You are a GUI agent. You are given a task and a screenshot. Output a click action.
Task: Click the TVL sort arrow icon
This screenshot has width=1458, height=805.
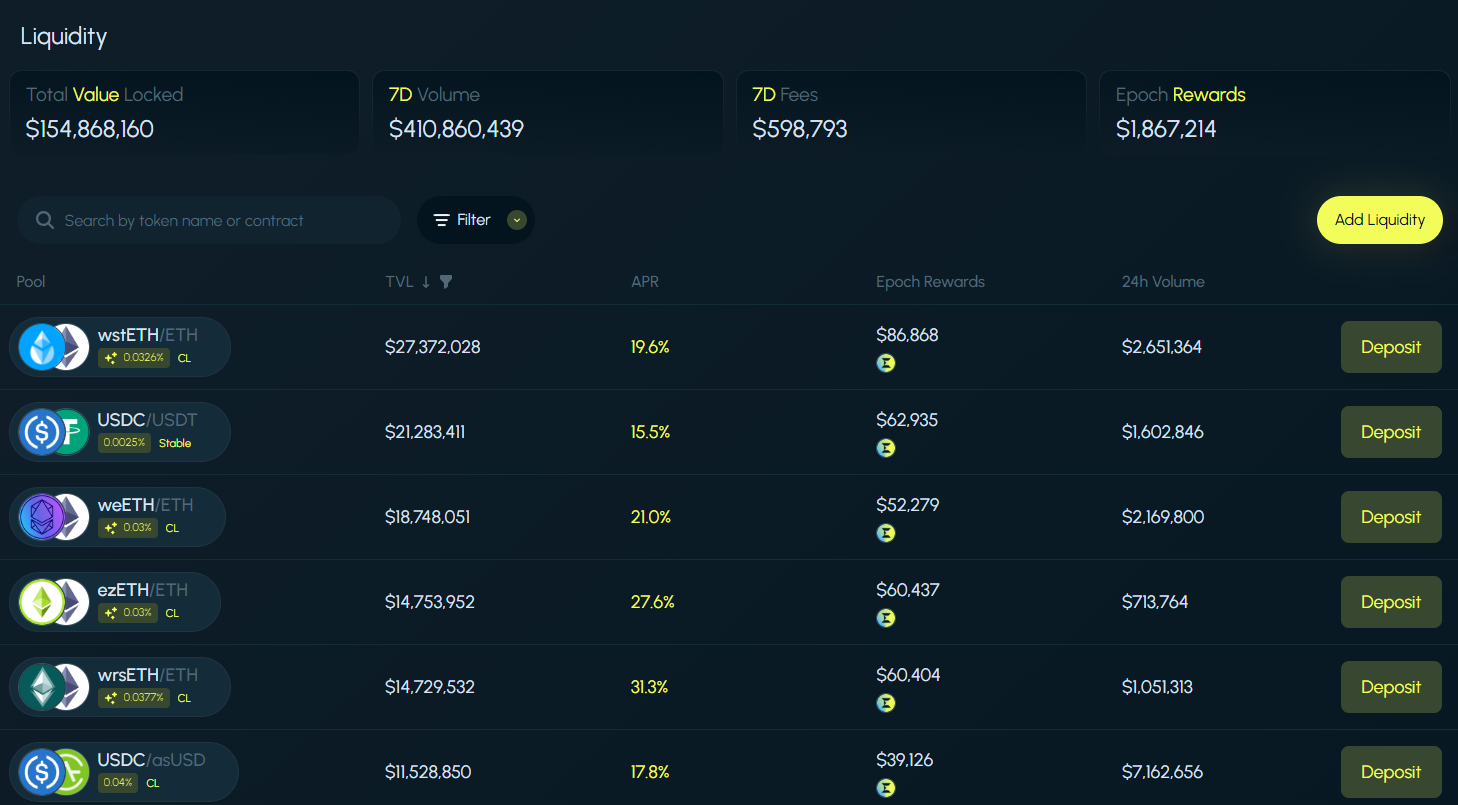coord(426,282)
